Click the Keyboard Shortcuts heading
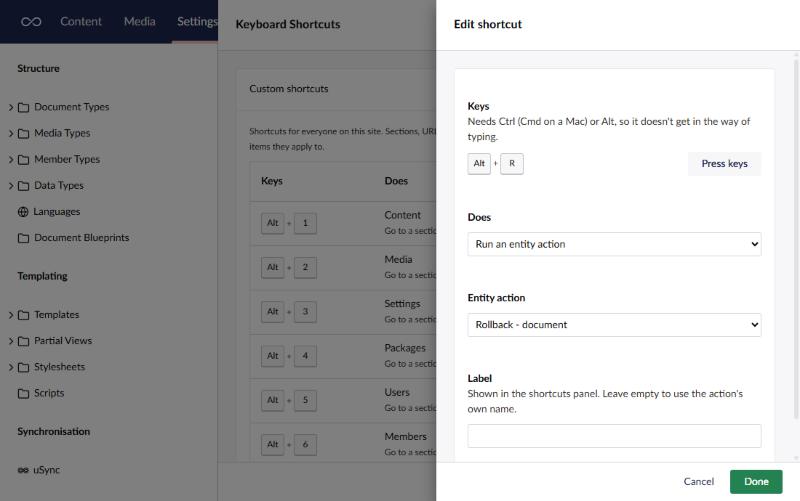The width and height of the screenshot is (800, 501). pyautogui.click(x=288, y=24)
